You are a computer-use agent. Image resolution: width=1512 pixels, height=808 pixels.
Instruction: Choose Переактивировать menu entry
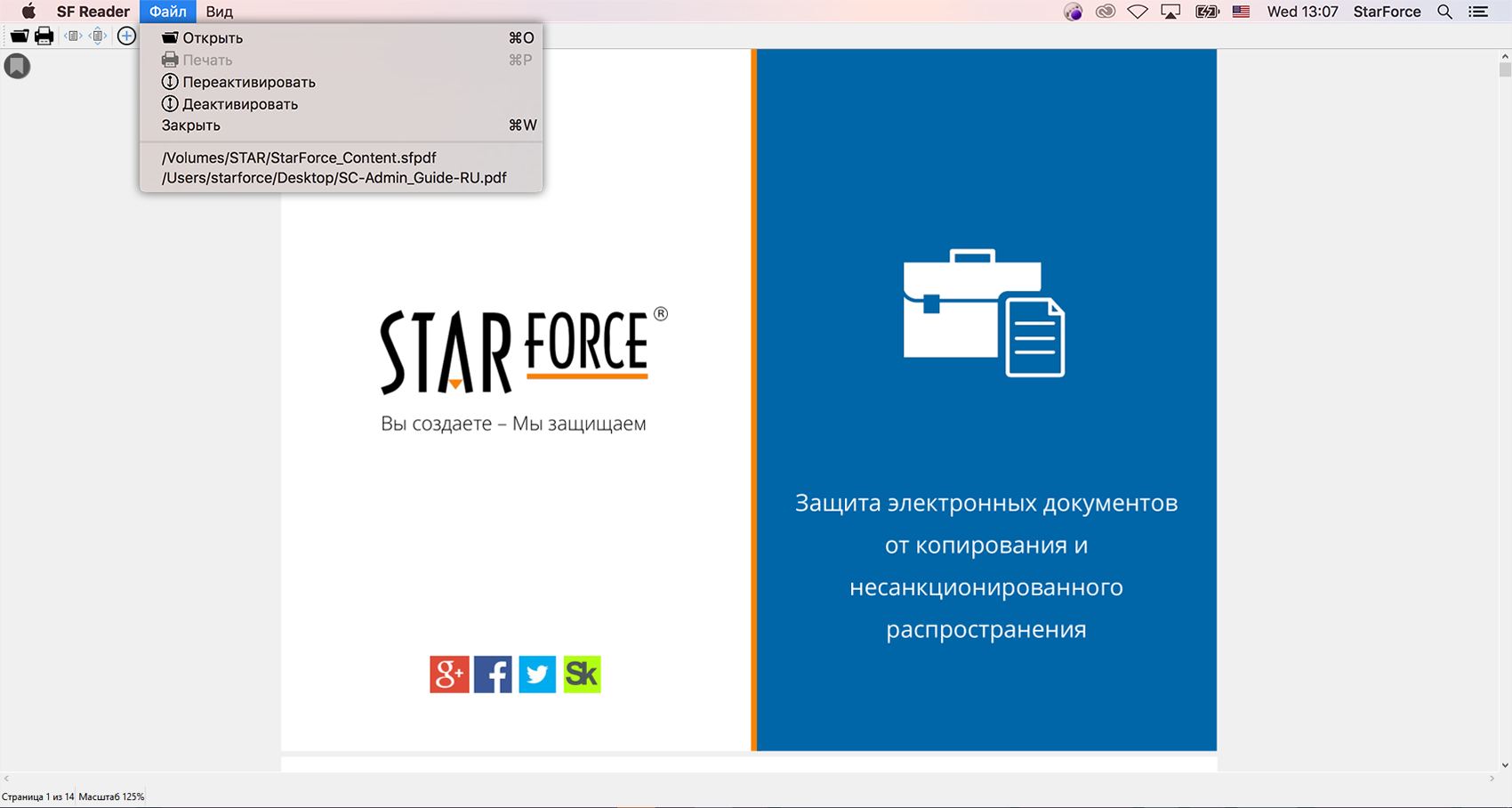[342, 82]
